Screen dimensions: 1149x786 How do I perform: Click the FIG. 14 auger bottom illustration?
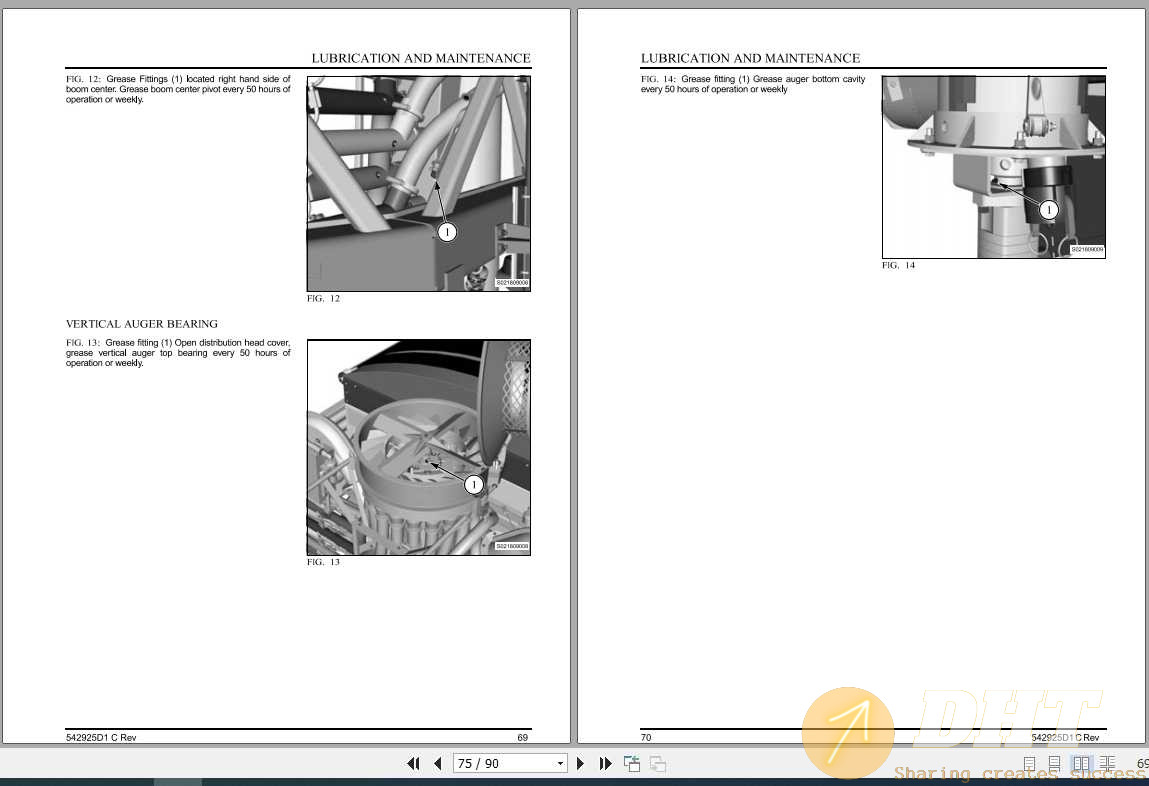click(994, 166)
